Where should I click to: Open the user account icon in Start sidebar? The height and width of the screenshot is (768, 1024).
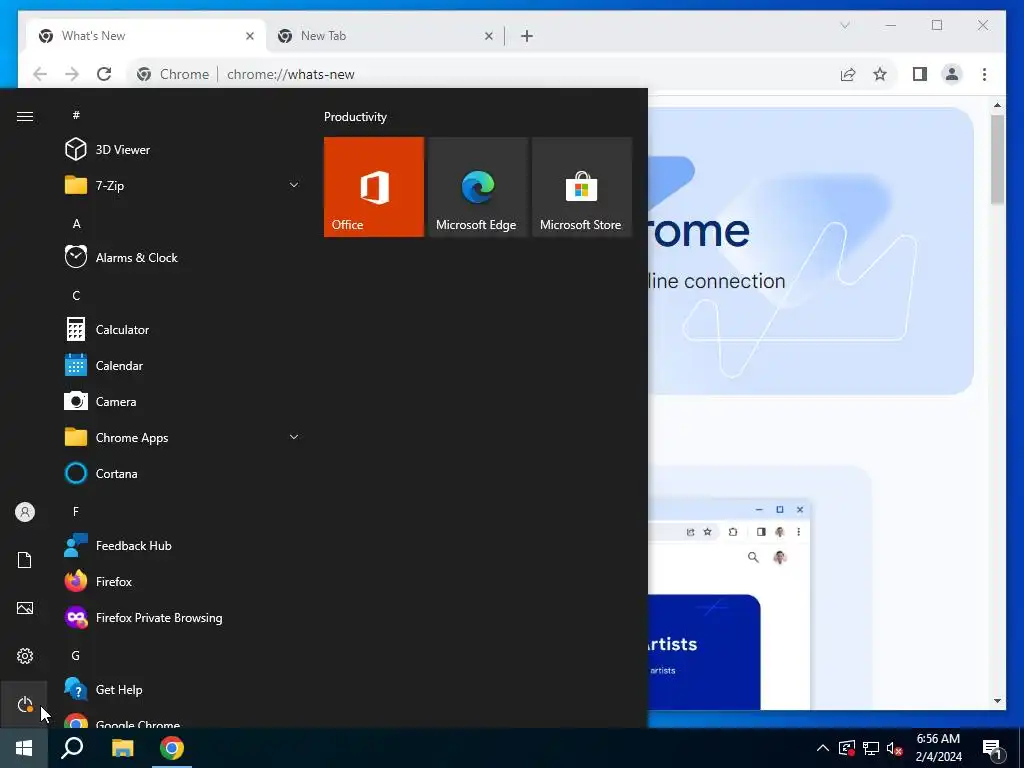[x=25, y=512]
